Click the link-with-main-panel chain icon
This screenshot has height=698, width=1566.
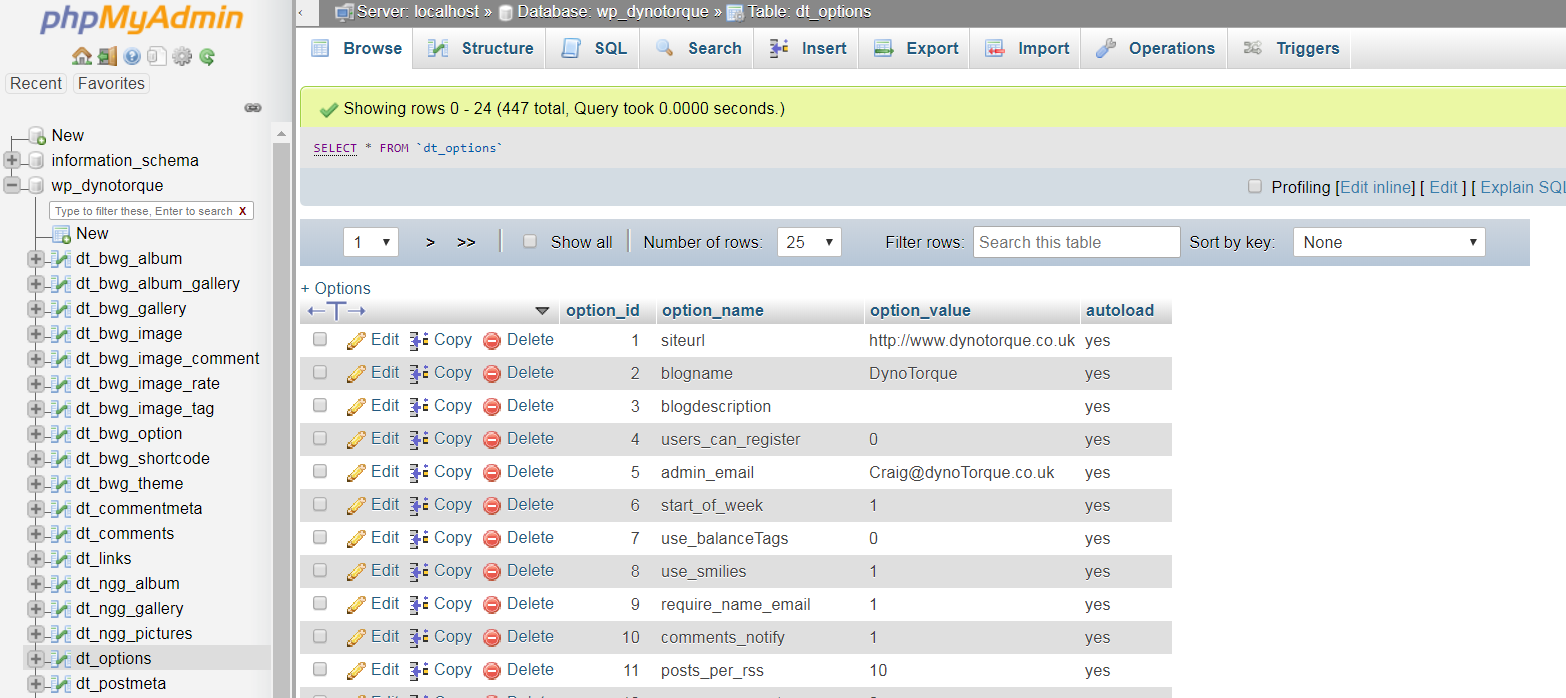click(253, 107)
